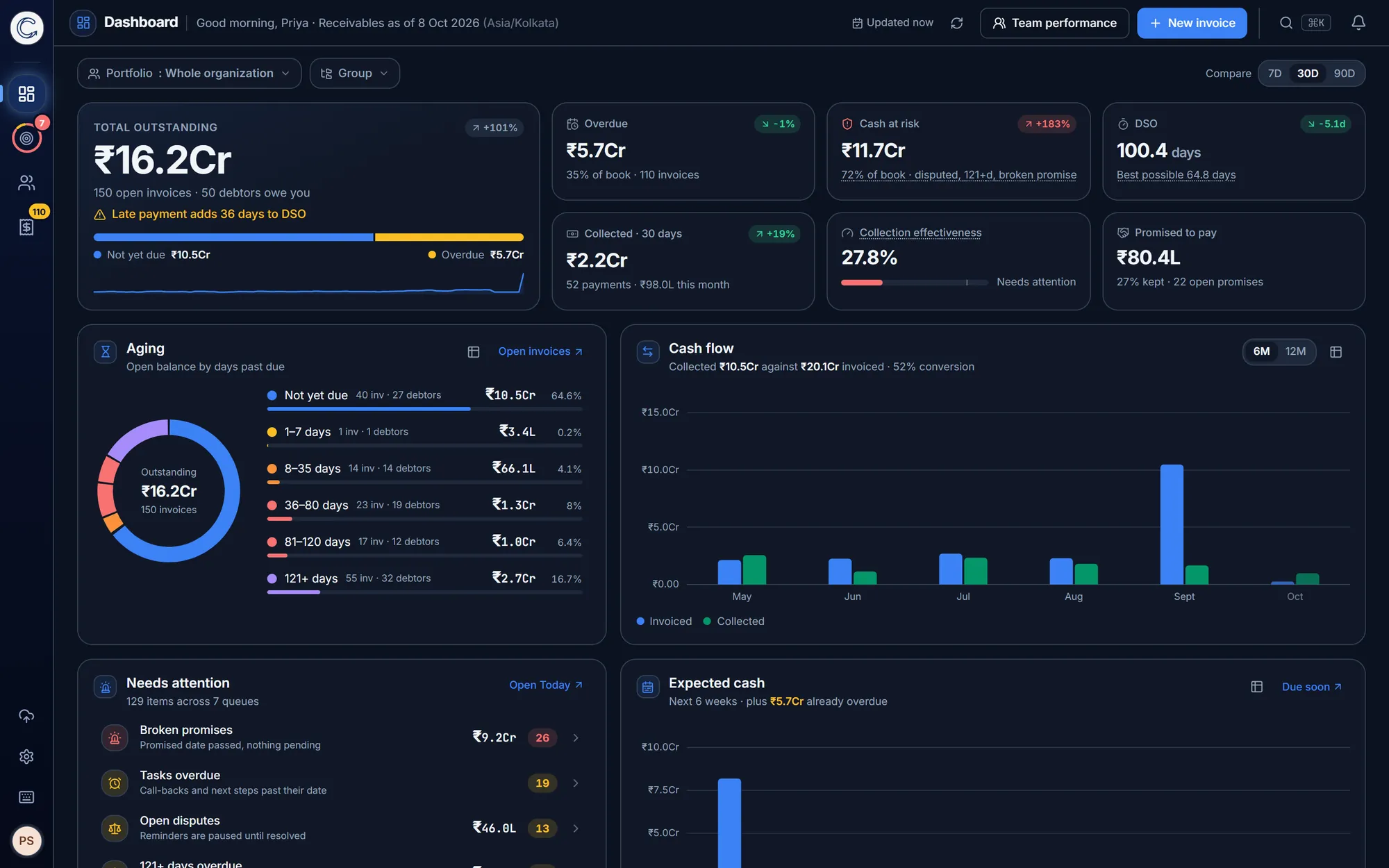Open the Dashboard sidebar icon
1389x868 pixels.
click(x=26, y=94)
